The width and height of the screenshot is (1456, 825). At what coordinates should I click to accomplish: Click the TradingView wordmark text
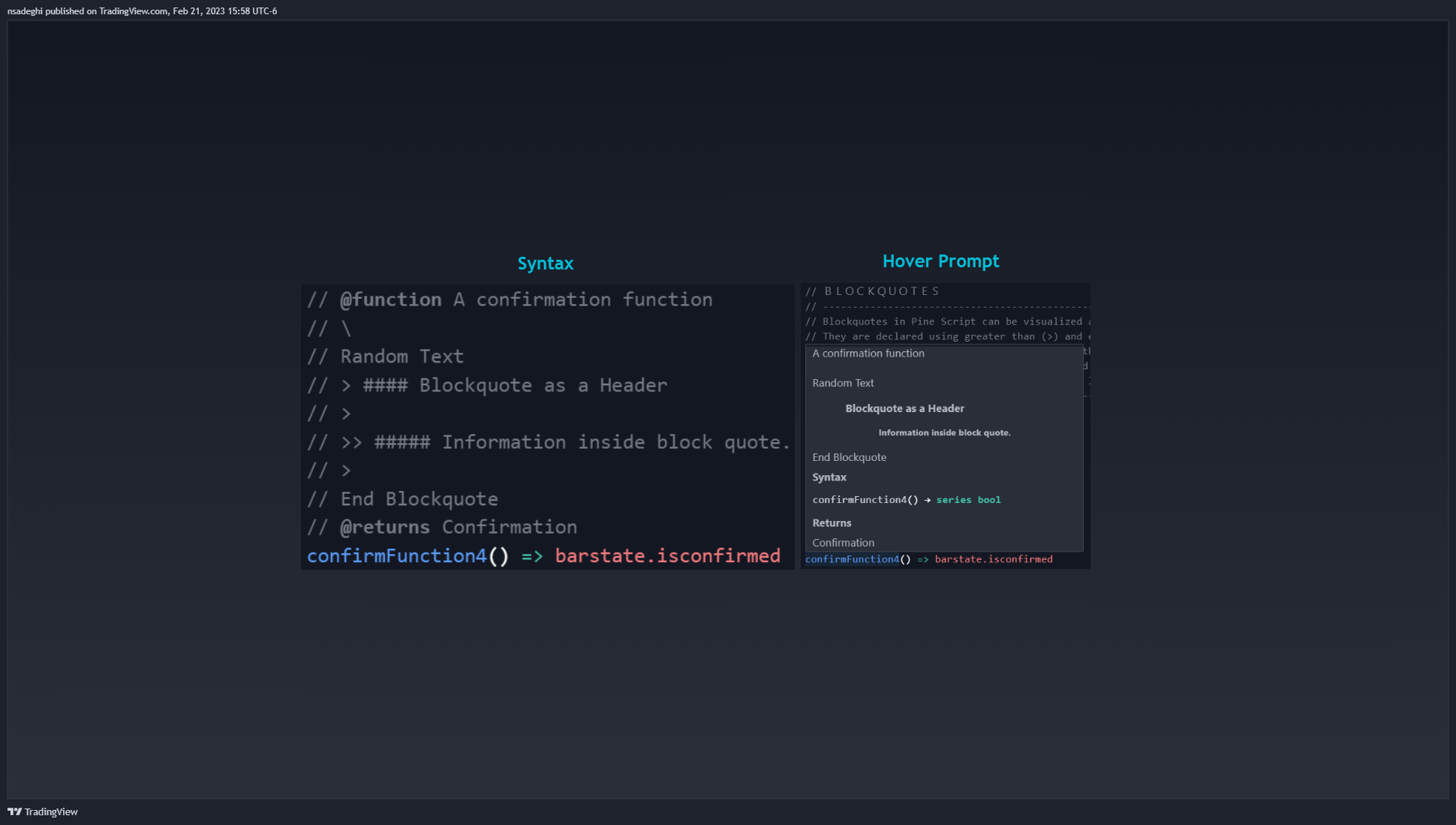51,811
